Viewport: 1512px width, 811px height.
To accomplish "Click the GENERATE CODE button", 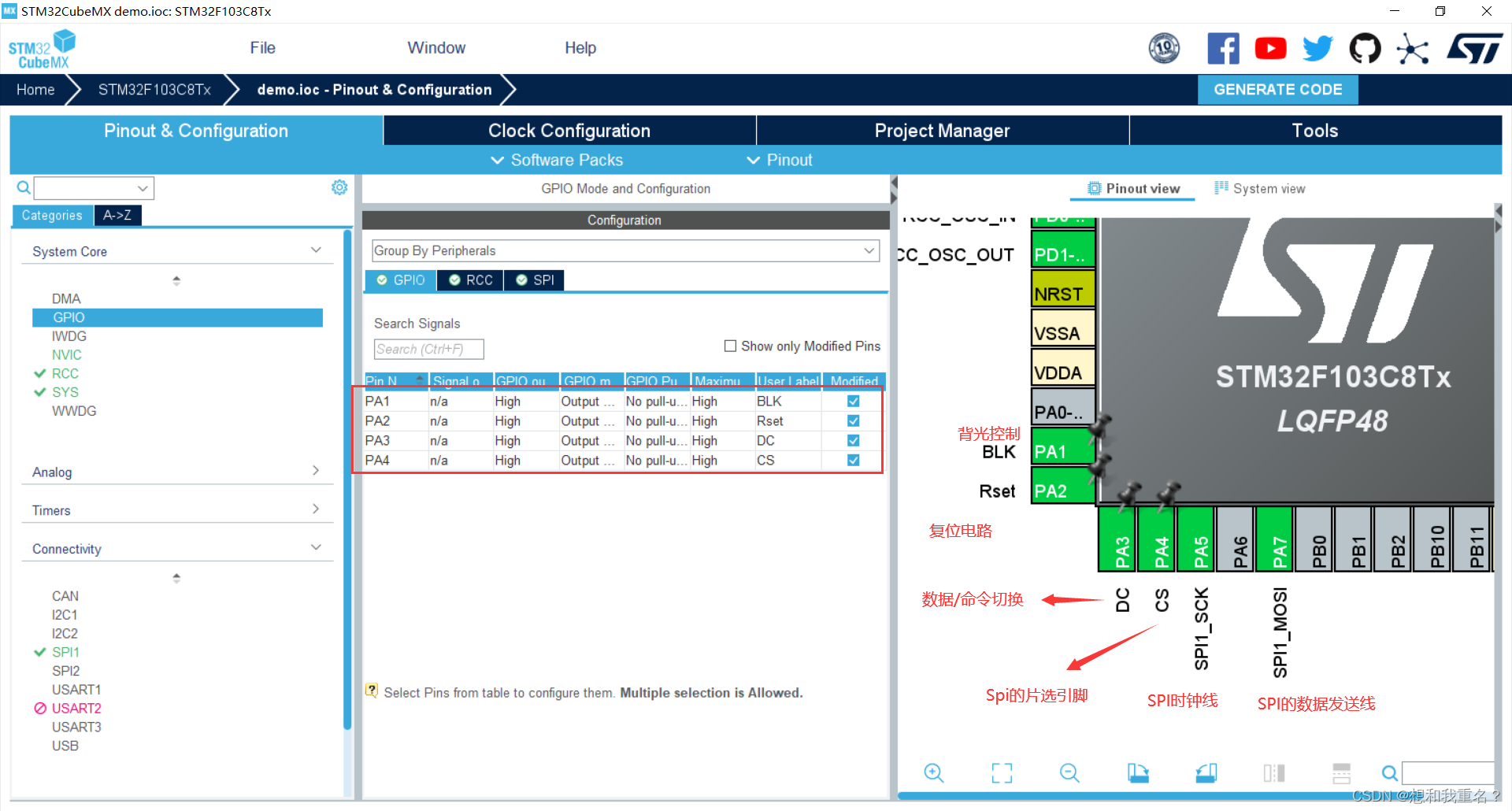I will (1277, 90).
